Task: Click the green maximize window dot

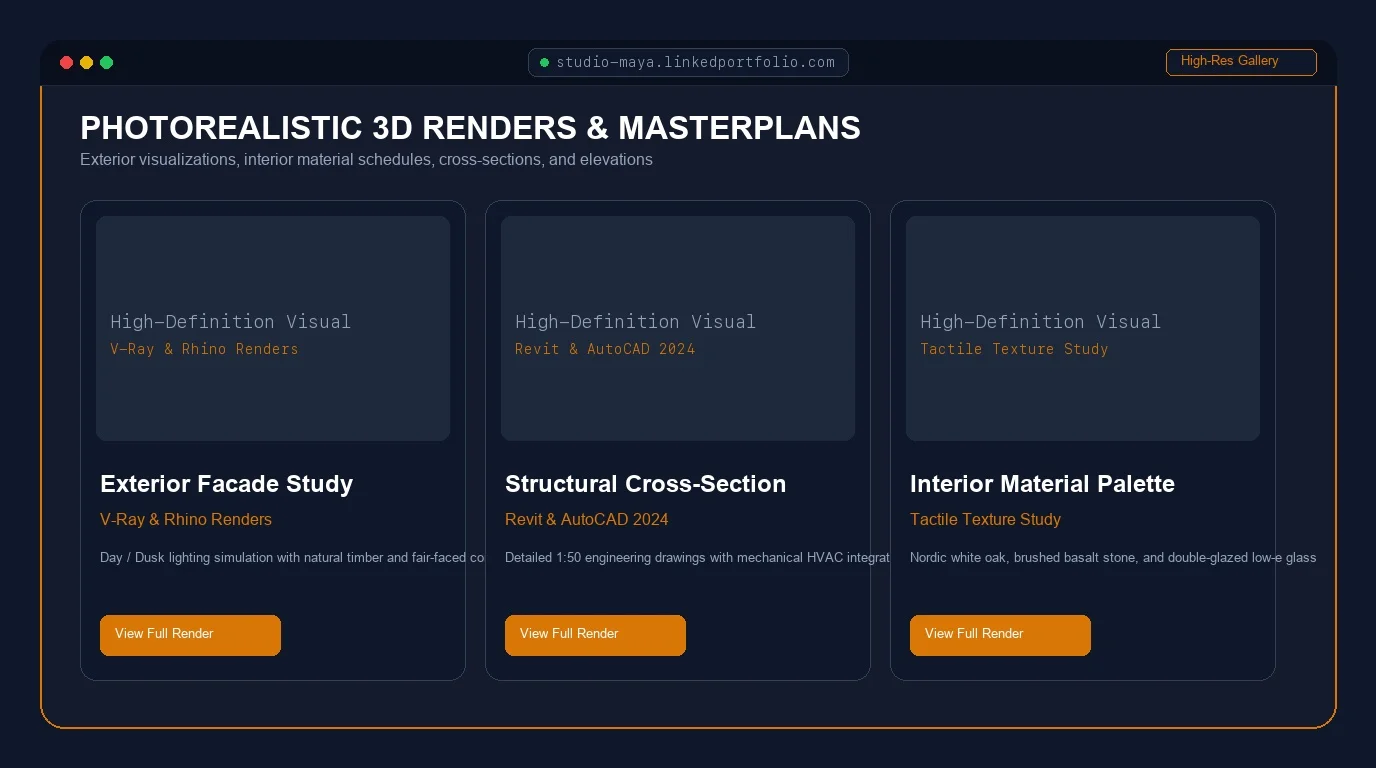Action: (x=107, y=63)
